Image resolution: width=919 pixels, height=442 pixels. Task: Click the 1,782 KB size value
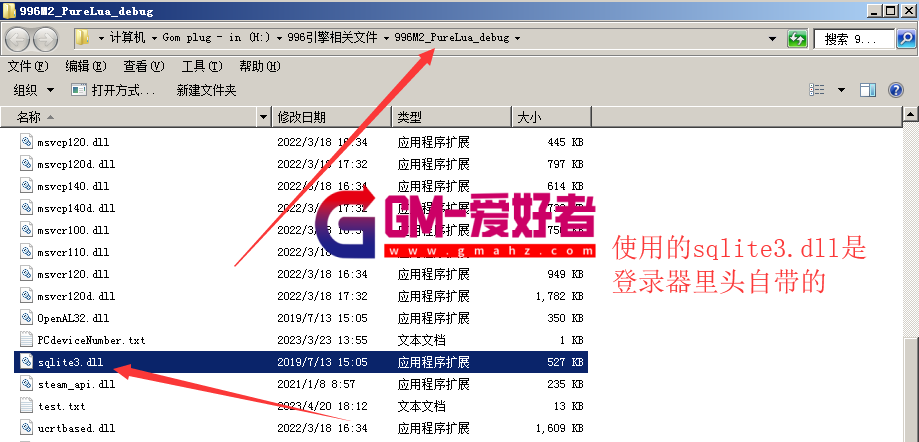[560, 296]
